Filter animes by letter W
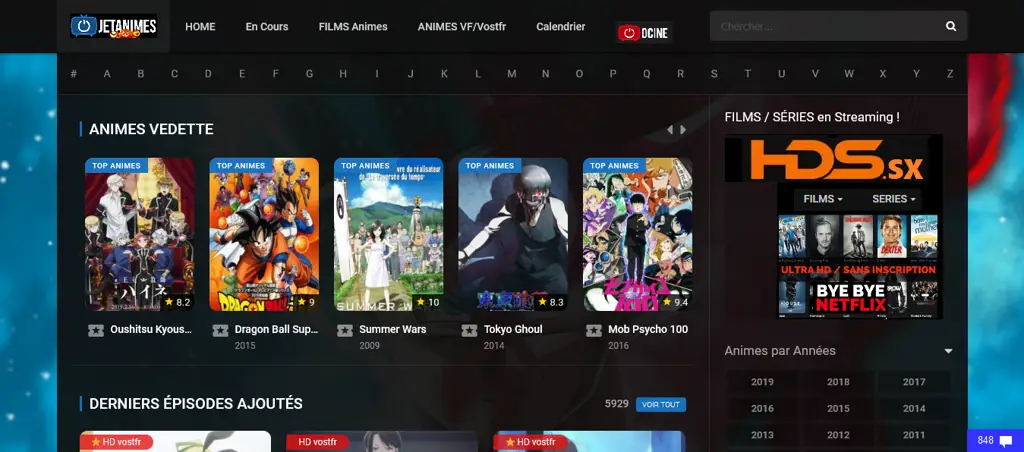 849,74
